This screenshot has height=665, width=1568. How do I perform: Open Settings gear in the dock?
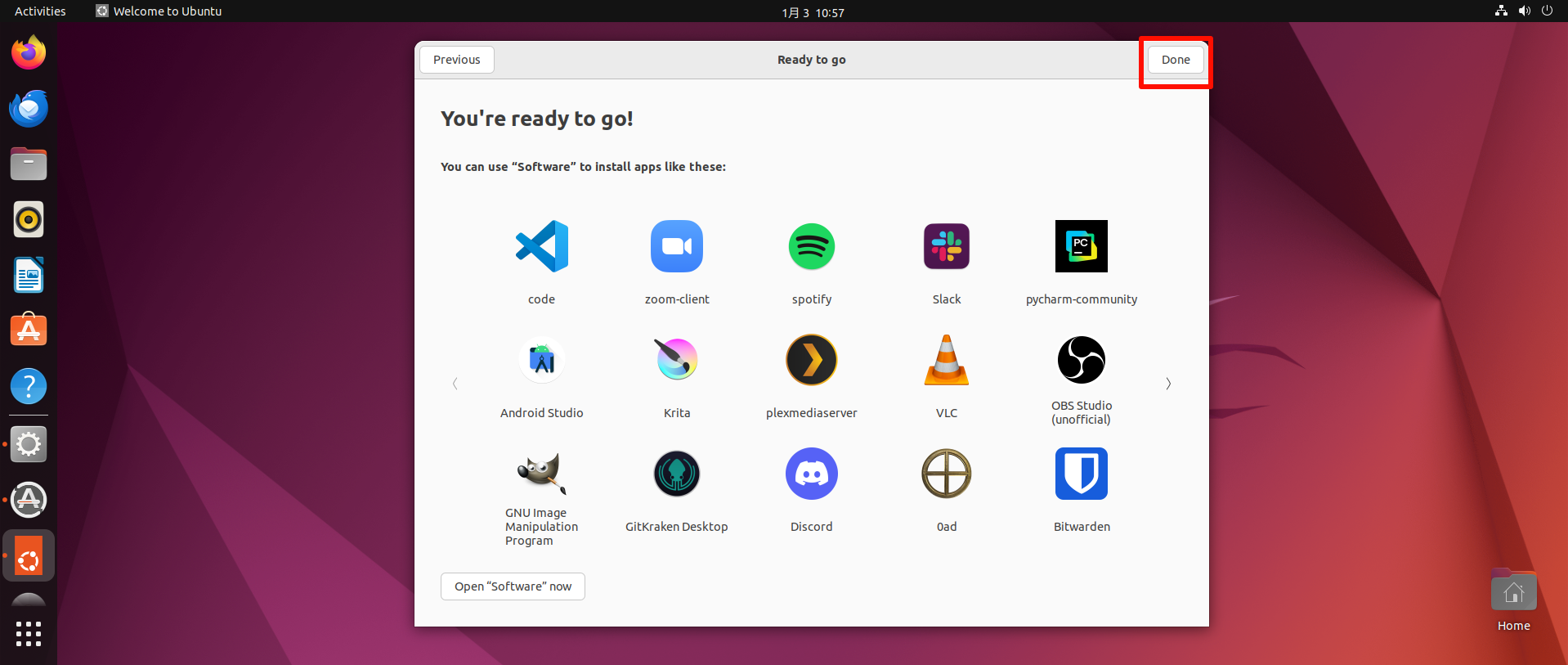click(29, 444)
